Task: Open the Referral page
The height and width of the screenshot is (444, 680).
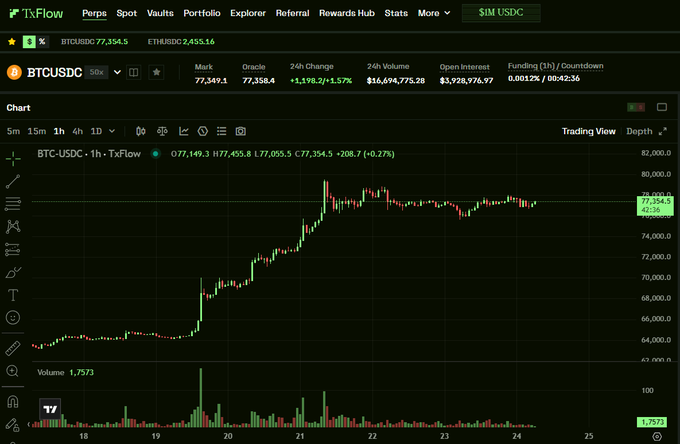Action: pyautogui.click(x=293, y=13)
